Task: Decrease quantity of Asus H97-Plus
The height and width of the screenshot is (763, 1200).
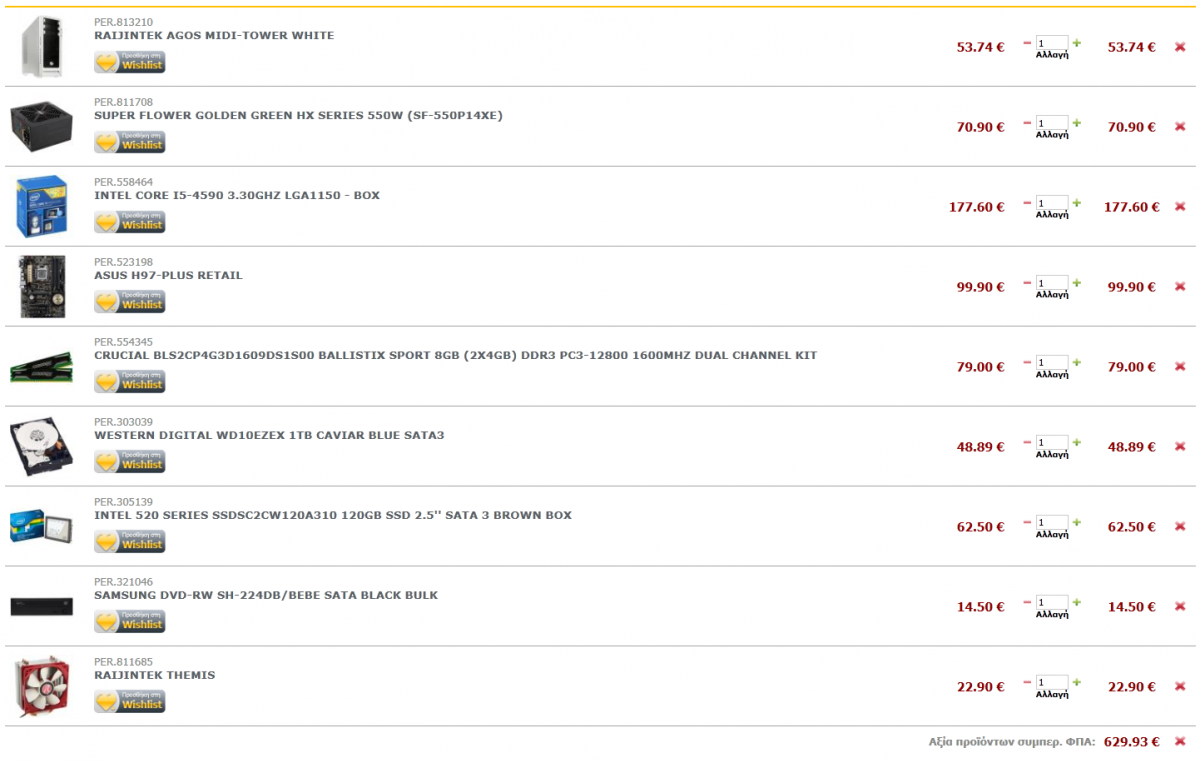Action: pyautogui.click(x=1027, y=283)
